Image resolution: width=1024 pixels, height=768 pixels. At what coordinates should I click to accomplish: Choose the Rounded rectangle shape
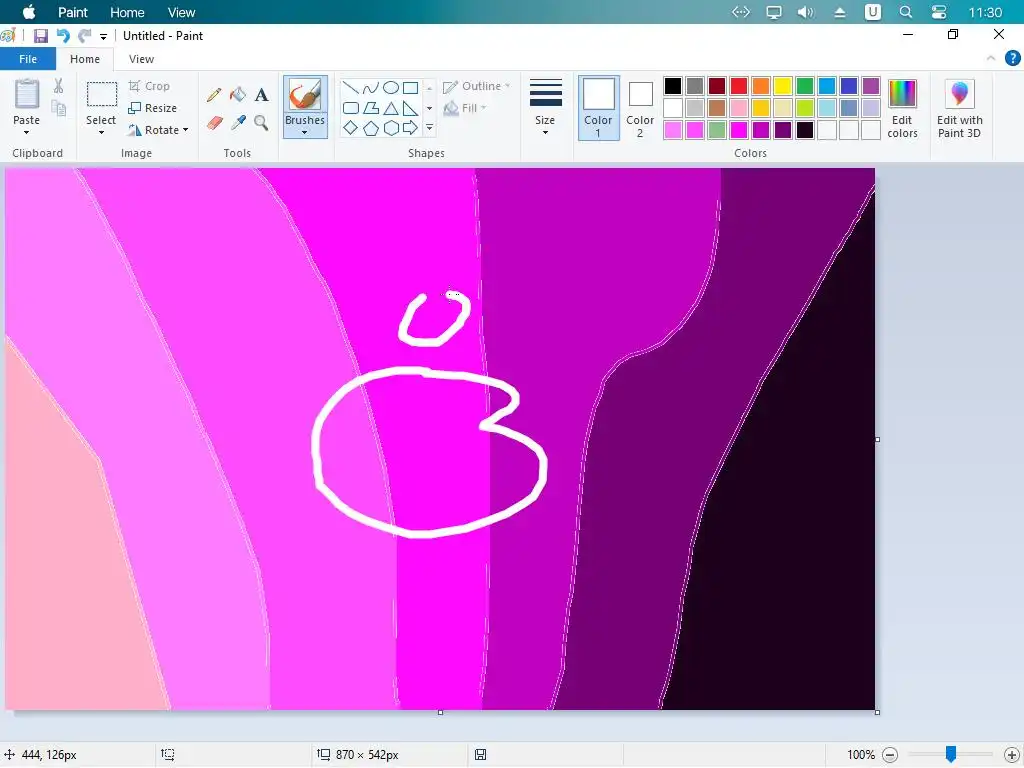pos(351,108)
